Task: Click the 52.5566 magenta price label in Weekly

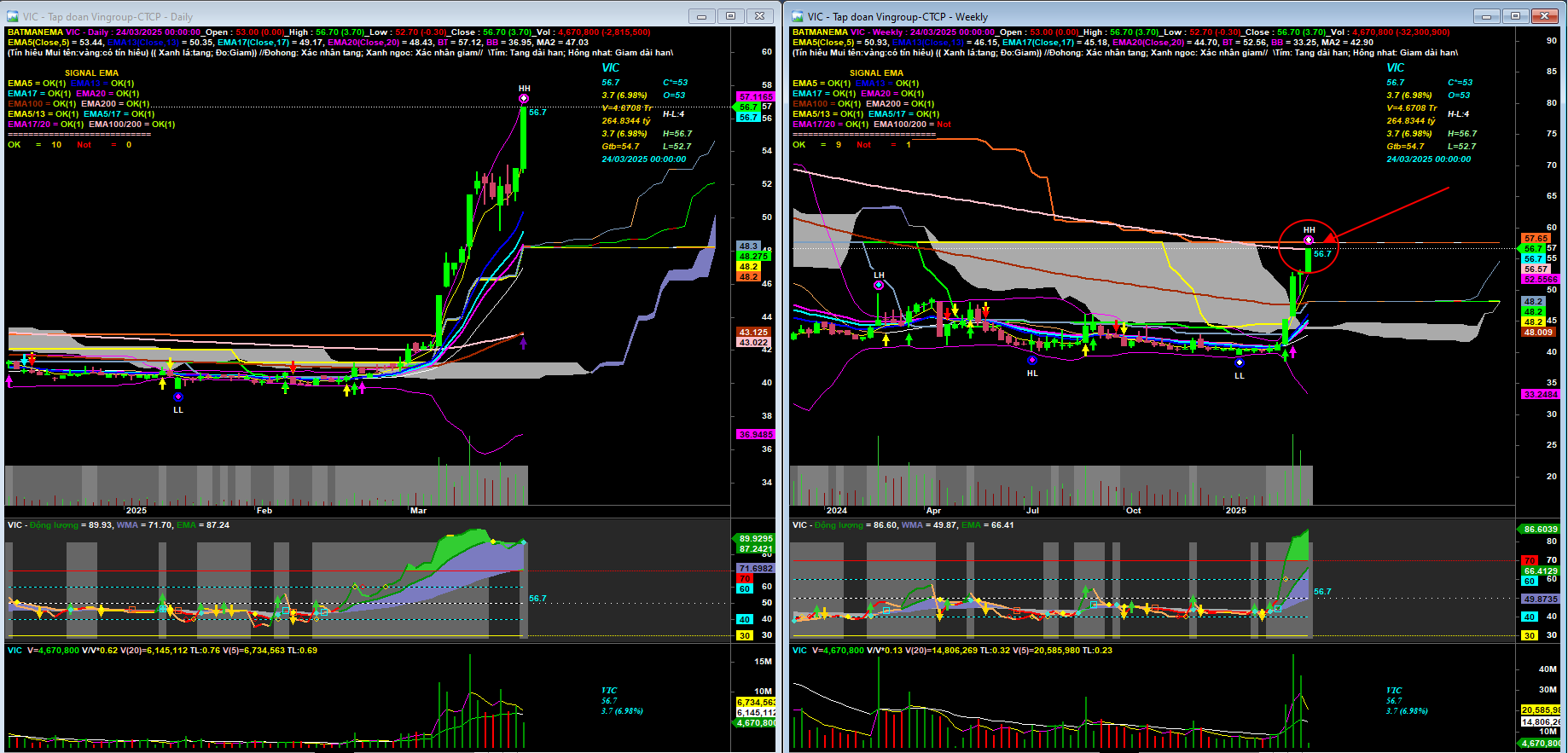Action: [x=1541, y=279]
